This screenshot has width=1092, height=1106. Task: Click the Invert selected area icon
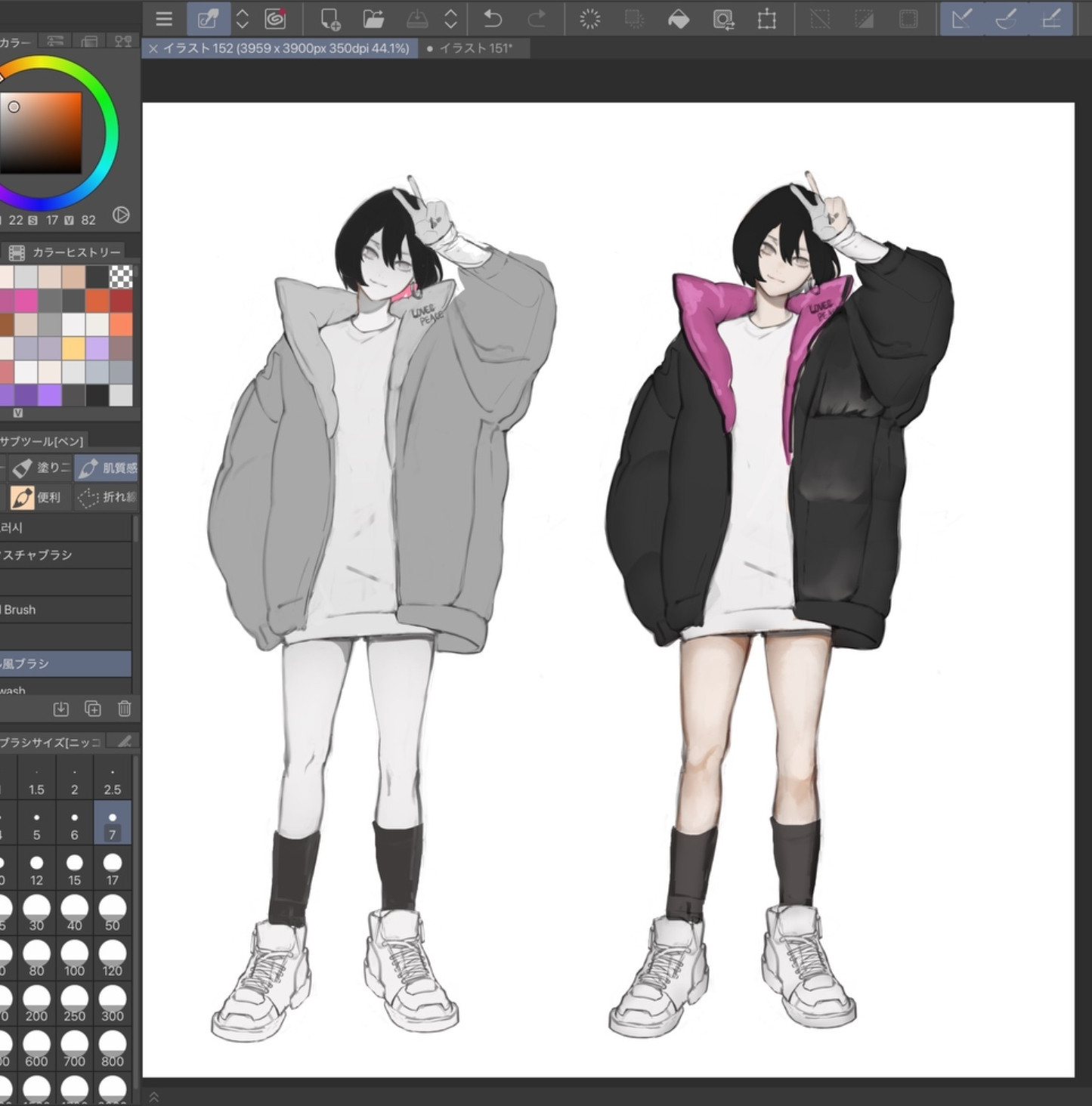pyautogui.click(x=864, y=19)
